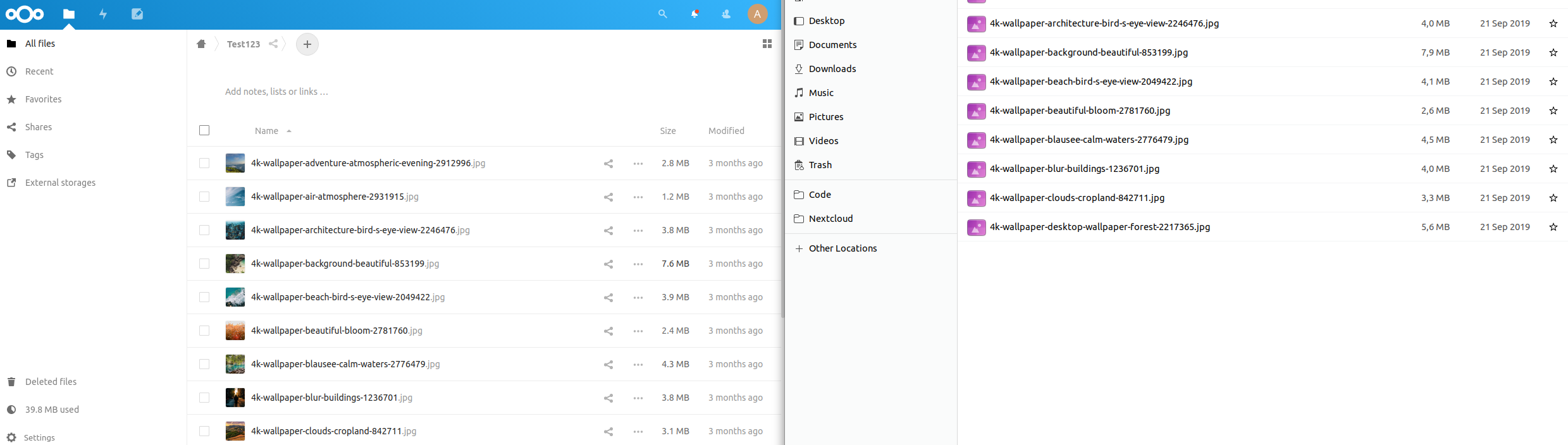Open the Contacts menu icon
Image resolution: width=1568 pixels, height=445 pixels.
pyautogui.click(x=726, y=14)
